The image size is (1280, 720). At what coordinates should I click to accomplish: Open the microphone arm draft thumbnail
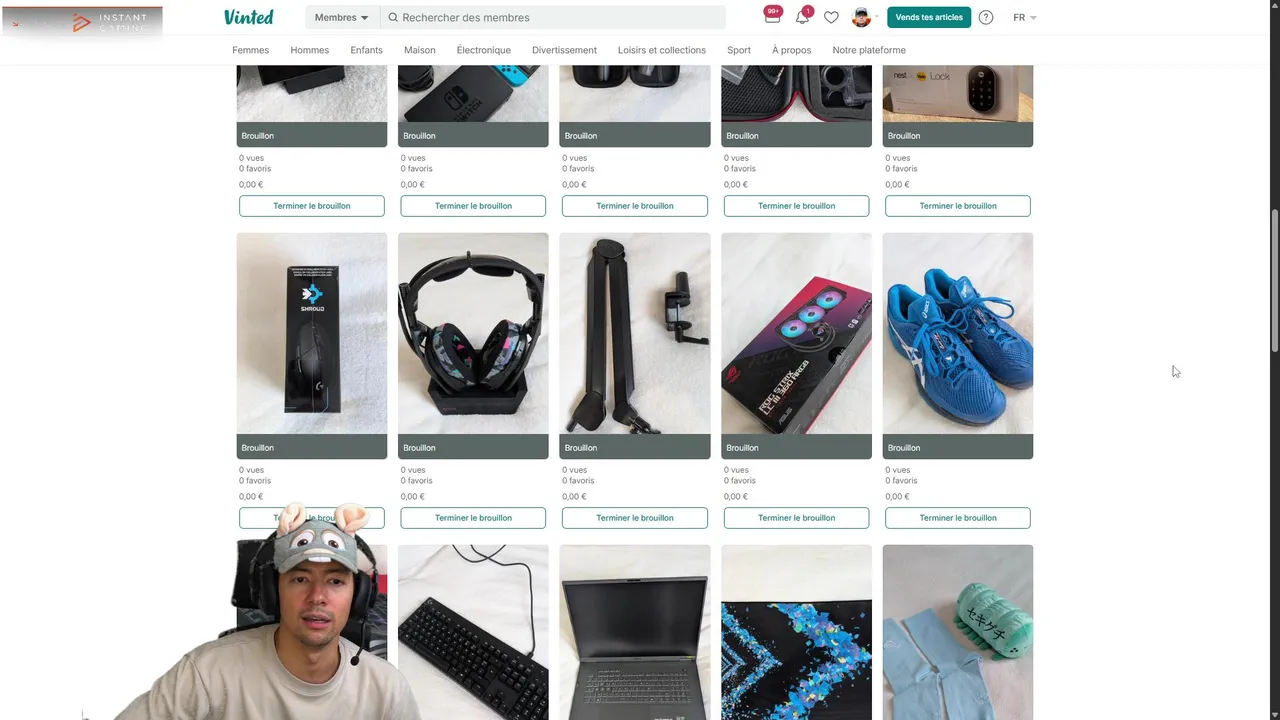[635, 333]
